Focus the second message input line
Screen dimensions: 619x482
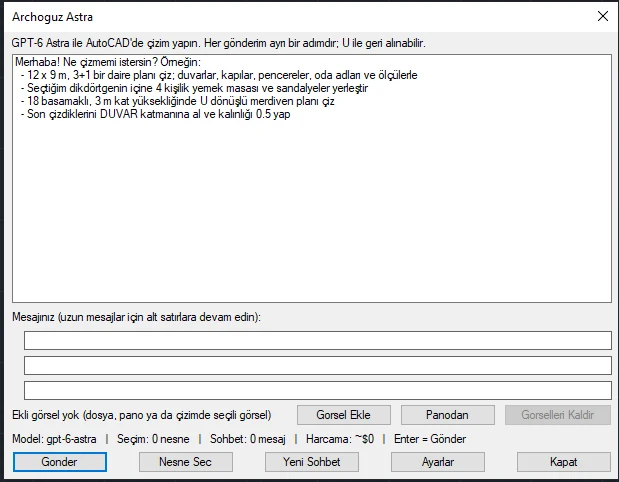pos(318,366)
